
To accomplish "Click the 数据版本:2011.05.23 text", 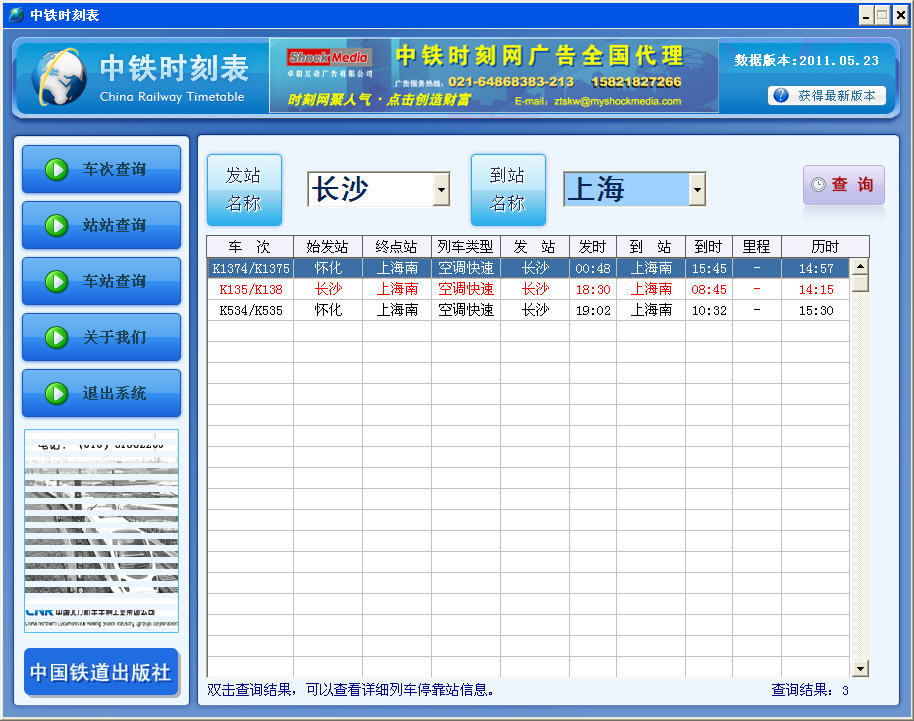I will [806, 60].
